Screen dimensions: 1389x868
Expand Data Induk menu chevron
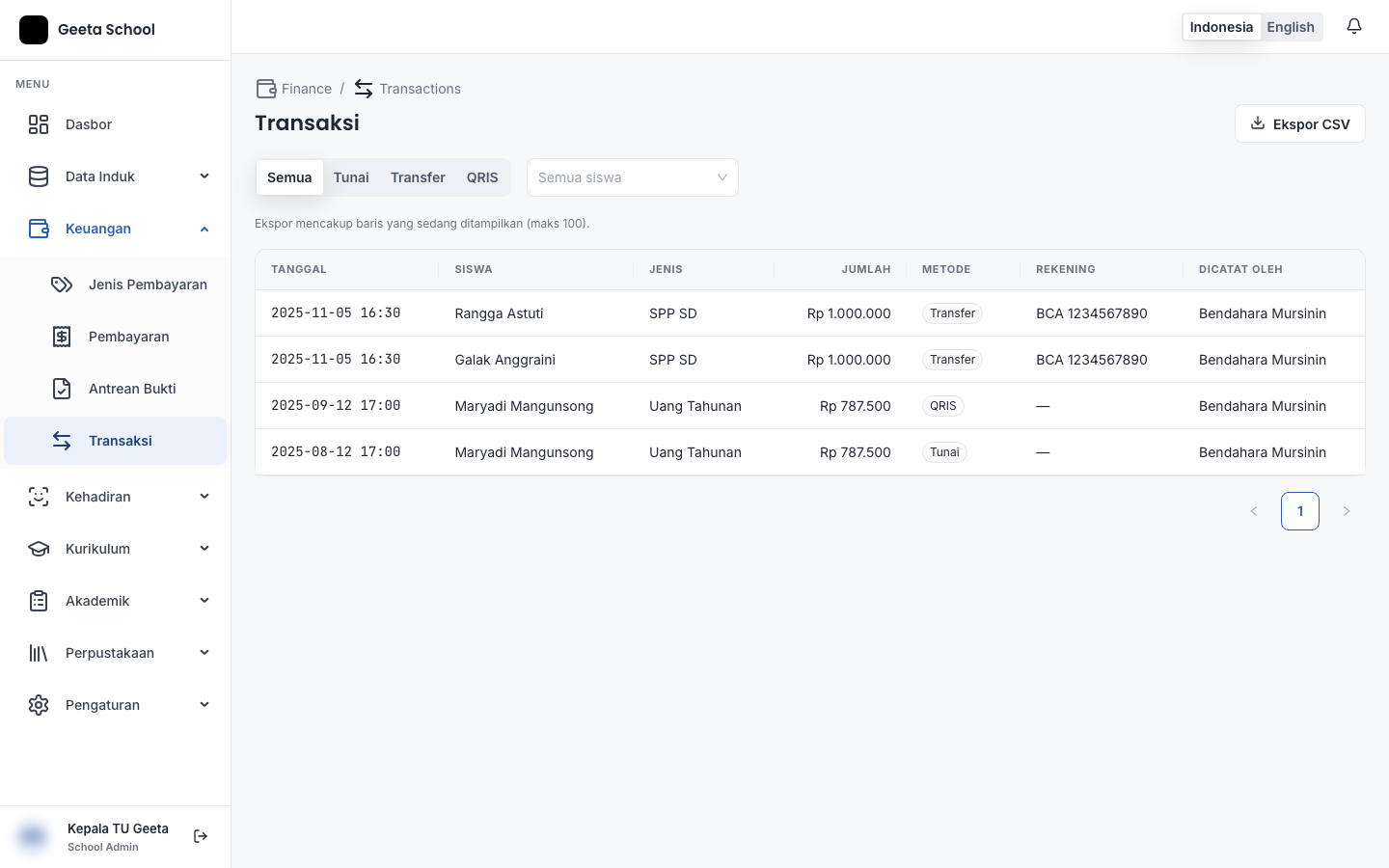tap(204, 176)
